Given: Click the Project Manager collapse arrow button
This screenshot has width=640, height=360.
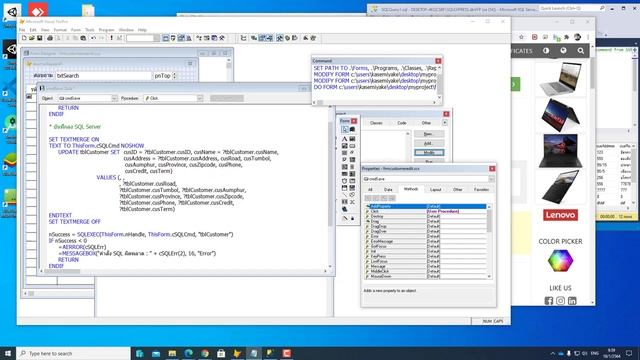Looking at the screenshot, I should pyautogui.click(x=444, y=123).
